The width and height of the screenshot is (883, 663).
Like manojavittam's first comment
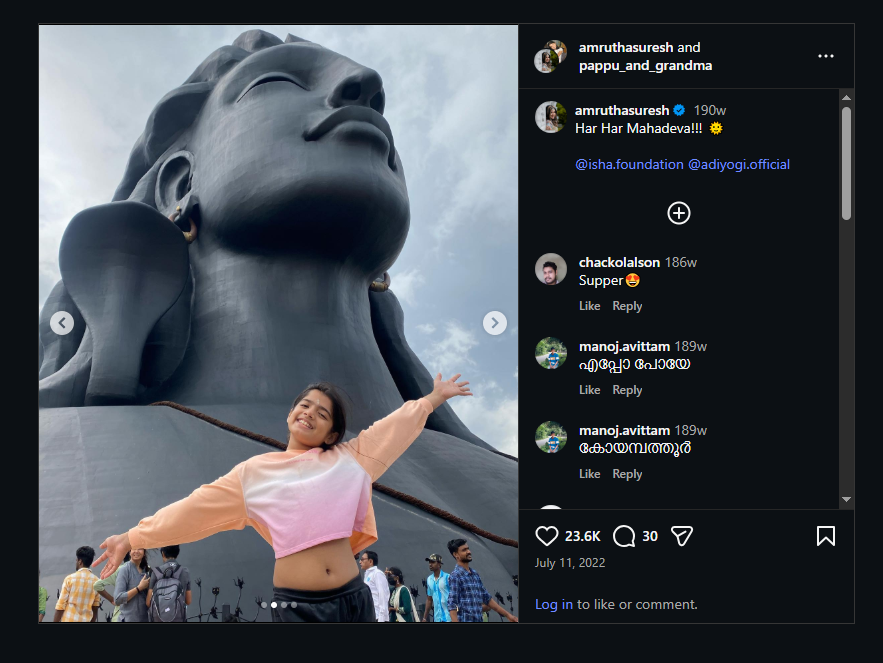coord(590,390)
